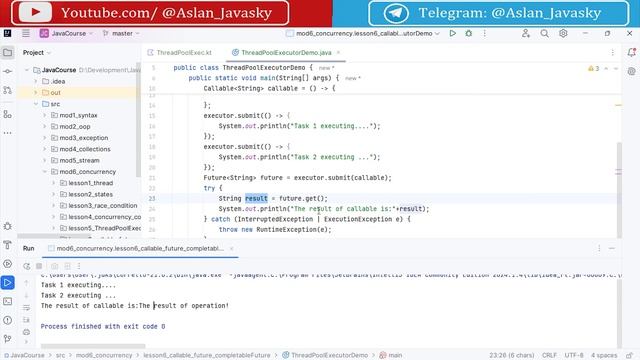Open the Git tool window
This screenshot has height=360, width=640.
coord(7,339)
